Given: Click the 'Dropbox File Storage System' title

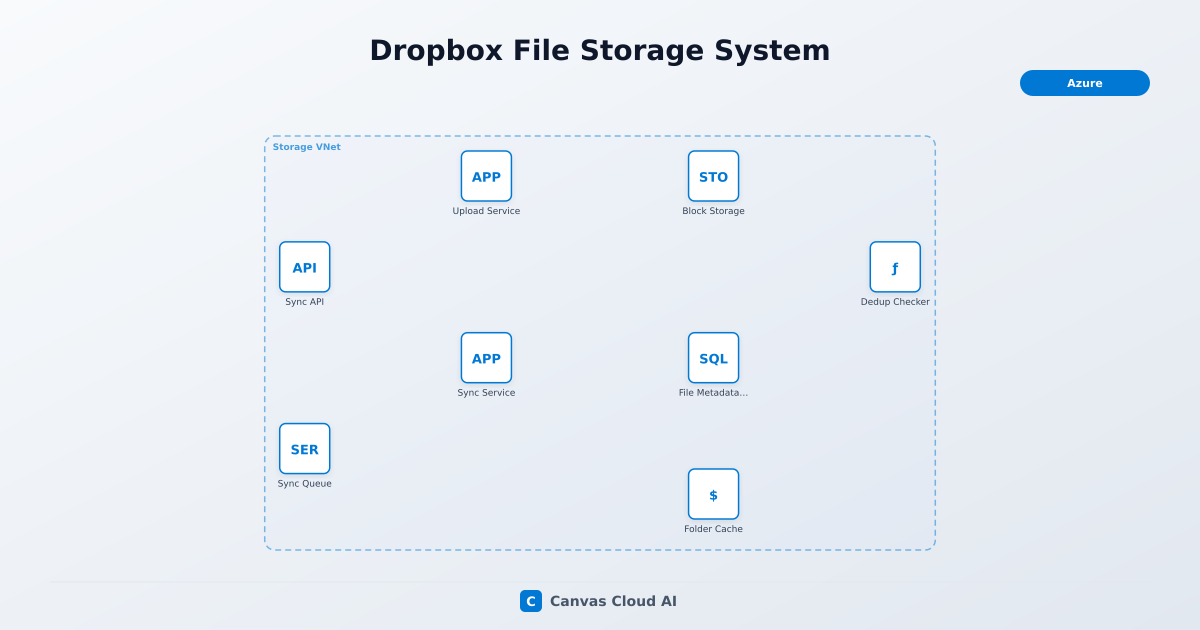Looking at the screenshot, I should [600, 50].
